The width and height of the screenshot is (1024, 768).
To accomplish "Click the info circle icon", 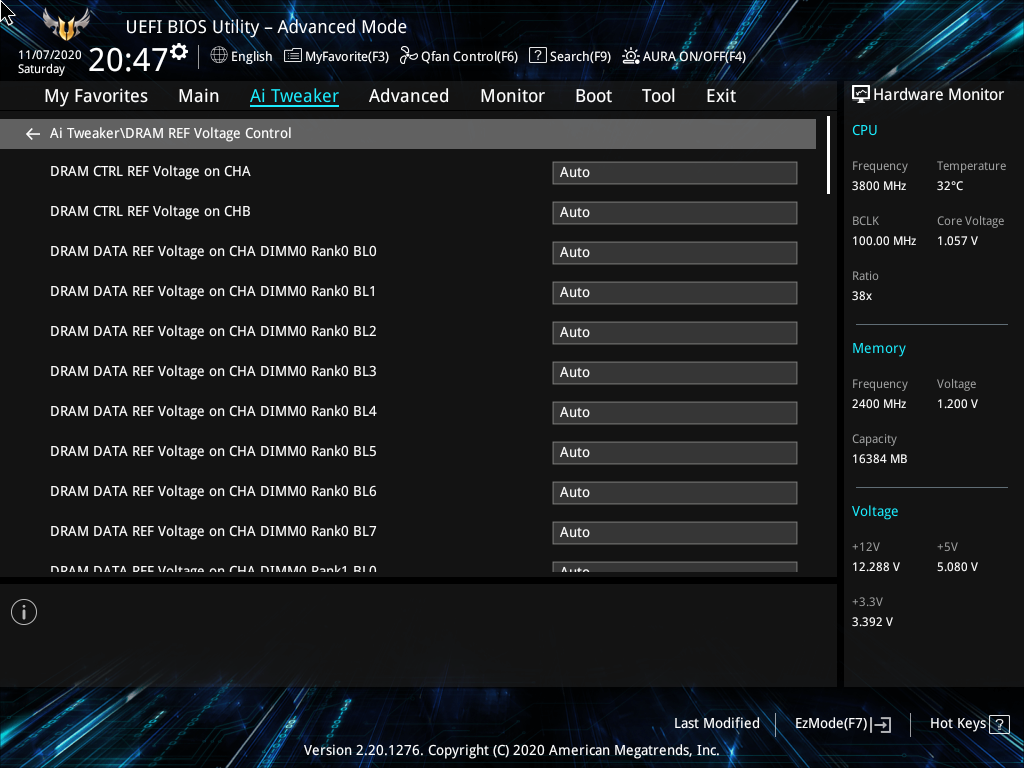I will (24, 612).
